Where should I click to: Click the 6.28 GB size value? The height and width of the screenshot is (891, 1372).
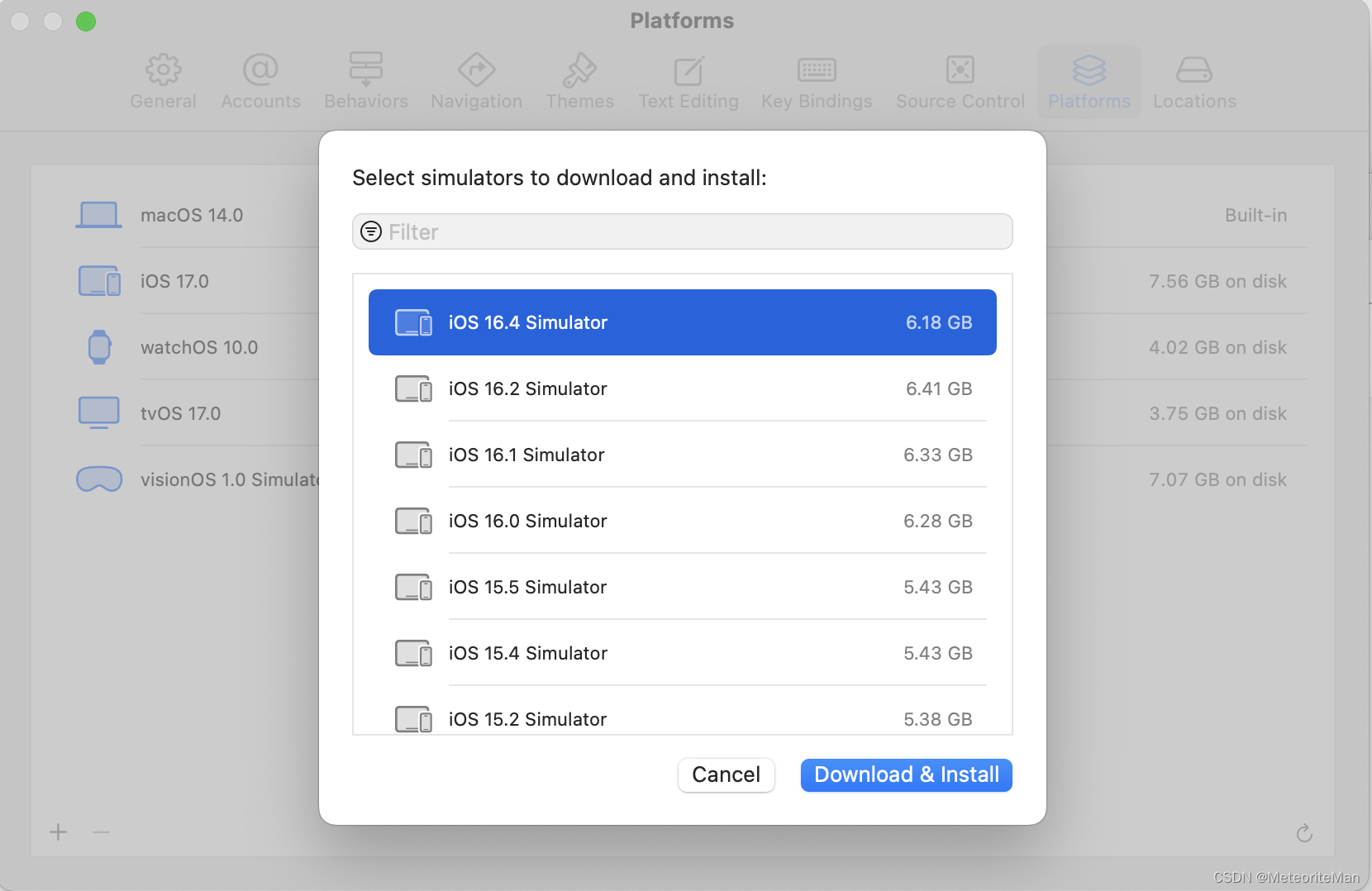(938, 521)
